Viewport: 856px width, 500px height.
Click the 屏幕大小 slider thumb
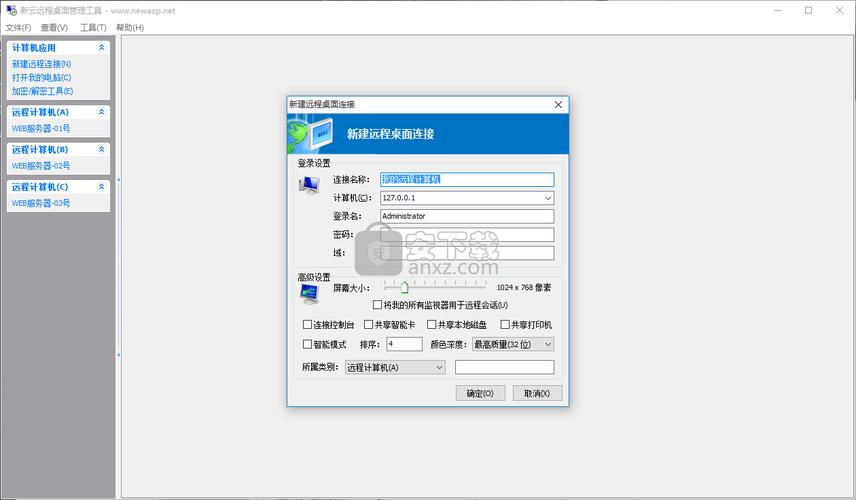[404, 287]
